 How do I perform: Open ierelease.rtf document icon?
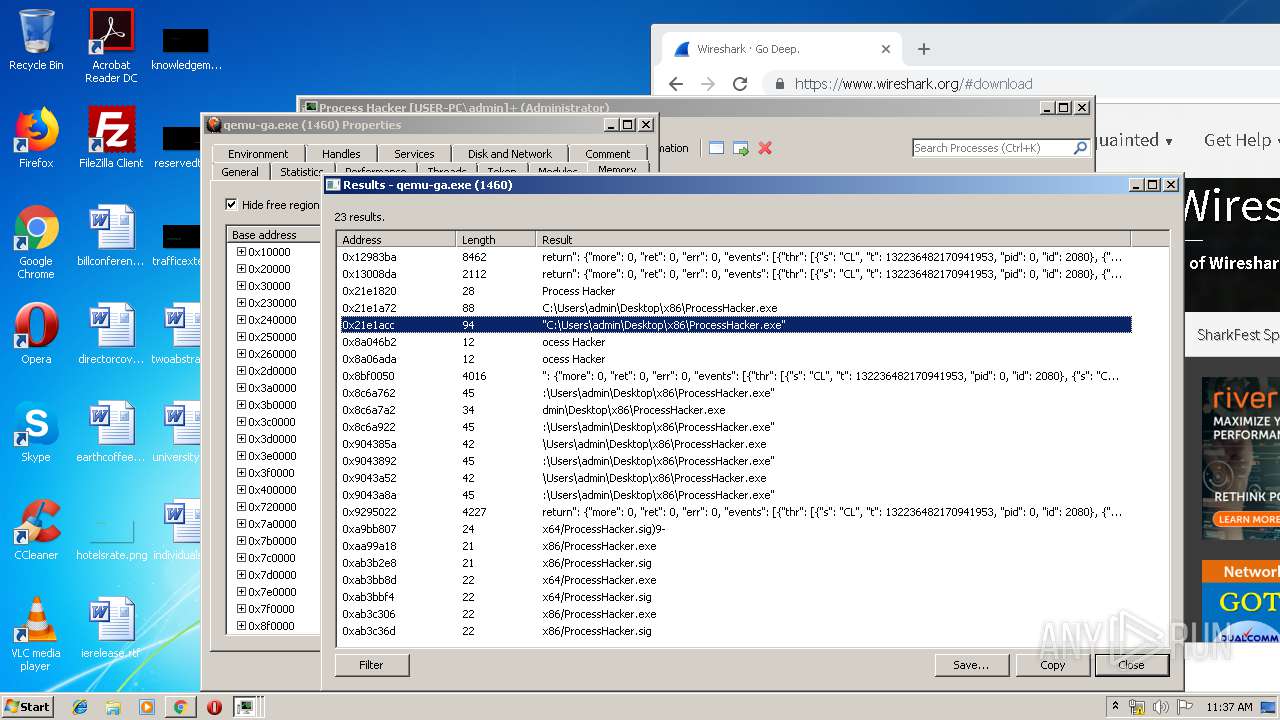coord(111,628)
